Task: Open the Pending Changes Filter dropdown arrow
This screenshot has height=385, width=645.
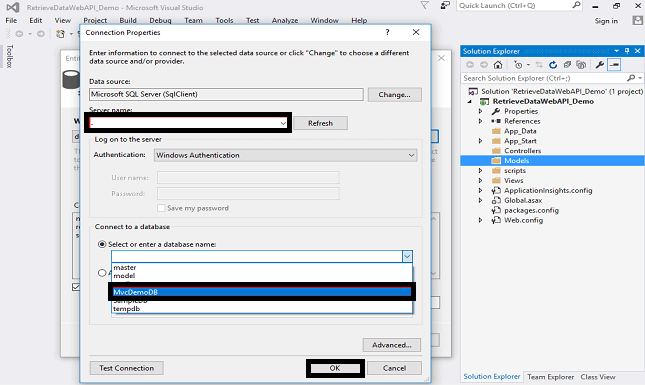Action: (528, 65)
